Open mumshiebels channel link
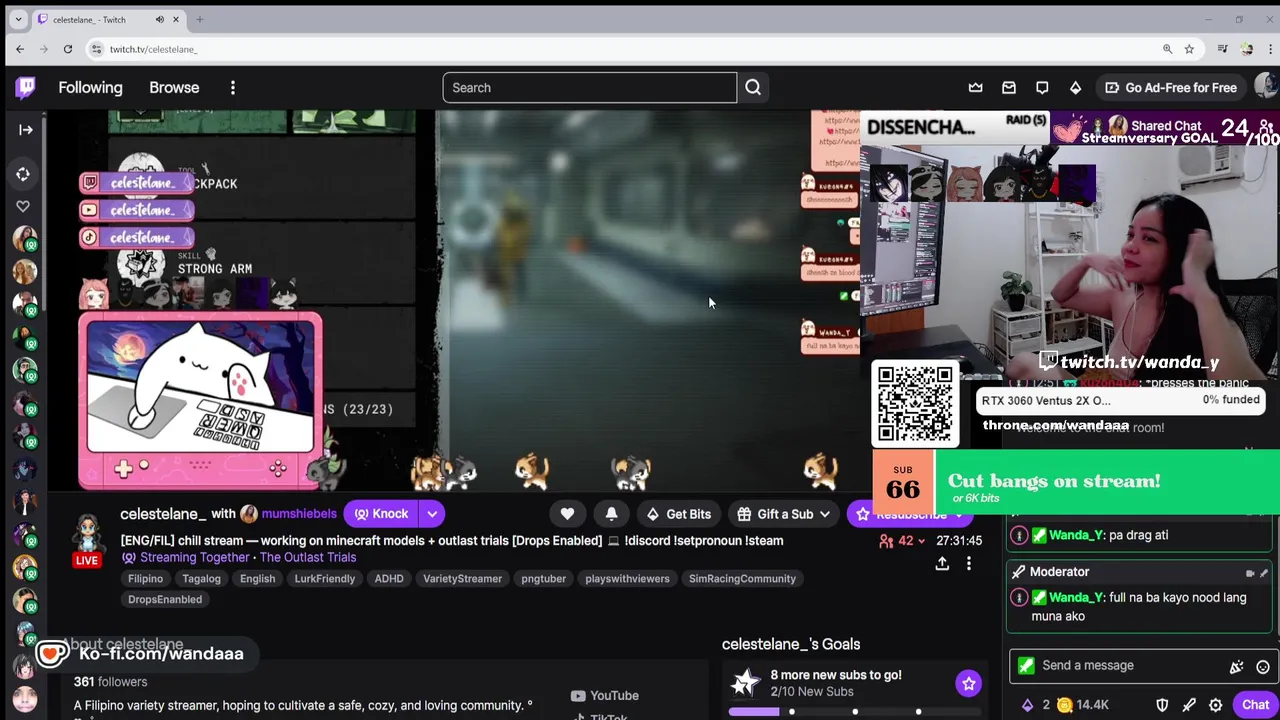Image resolution: width=1280 pixels, height=720 pixels. [x=299, y=514]
